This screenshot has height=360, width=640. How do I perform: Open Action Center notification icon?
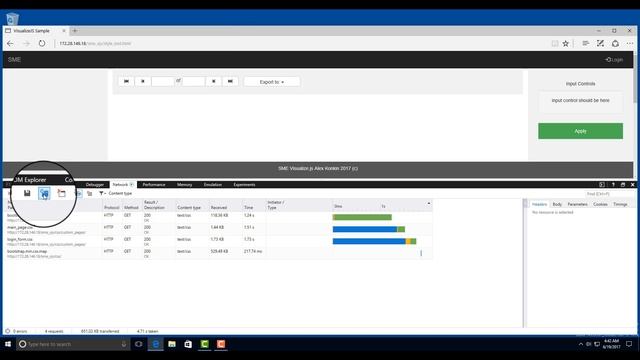tap(629, 344)
